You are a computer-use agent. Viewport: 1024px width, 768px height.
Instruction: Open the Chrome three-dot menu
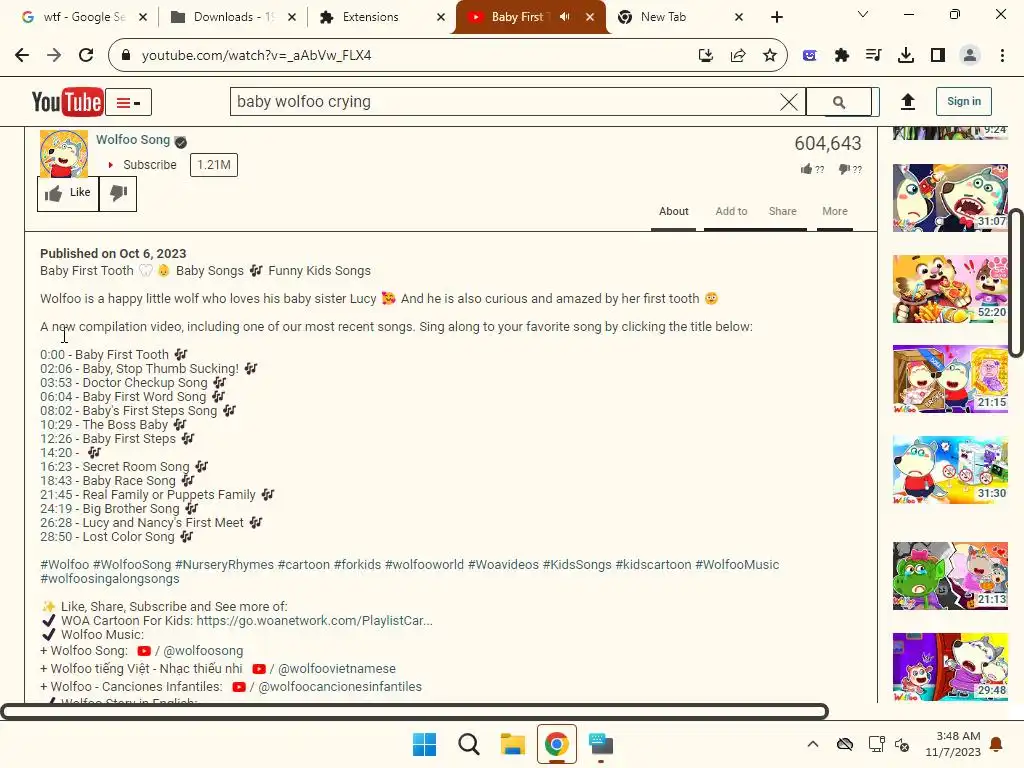(1002, 56)
